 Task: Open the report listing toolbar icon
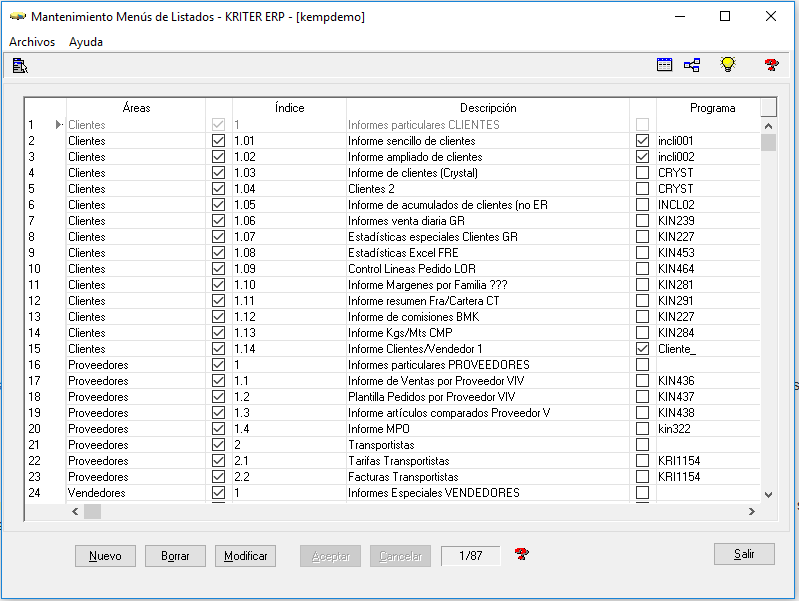[20, 66]
